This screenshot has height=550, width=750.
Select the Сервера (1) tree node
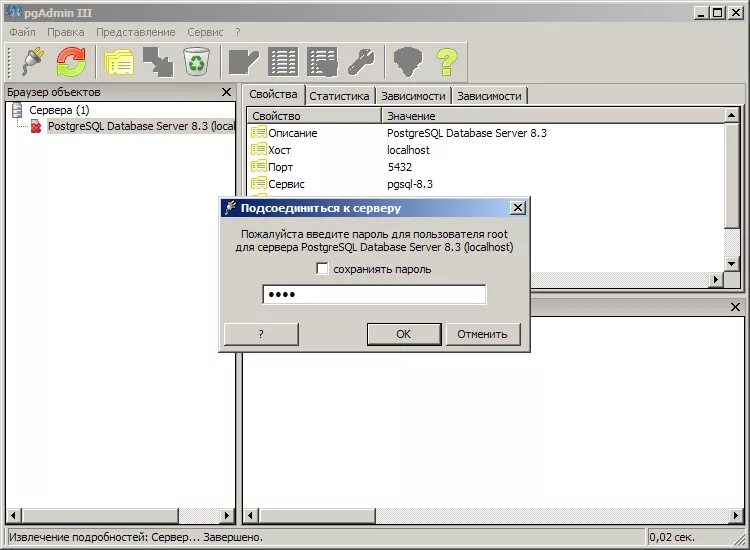point(59,110)
